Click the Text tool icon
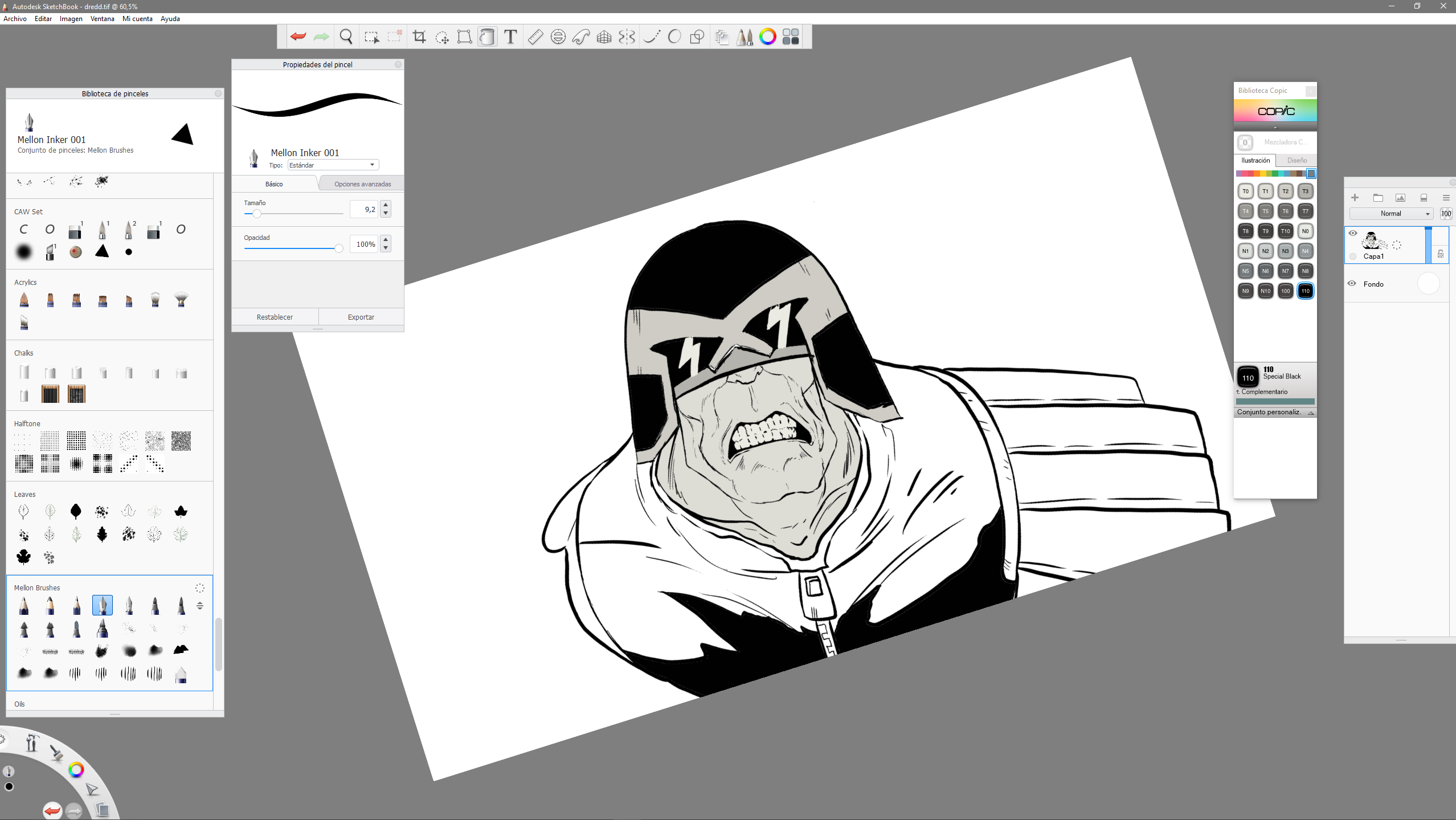 click(510, 37)
